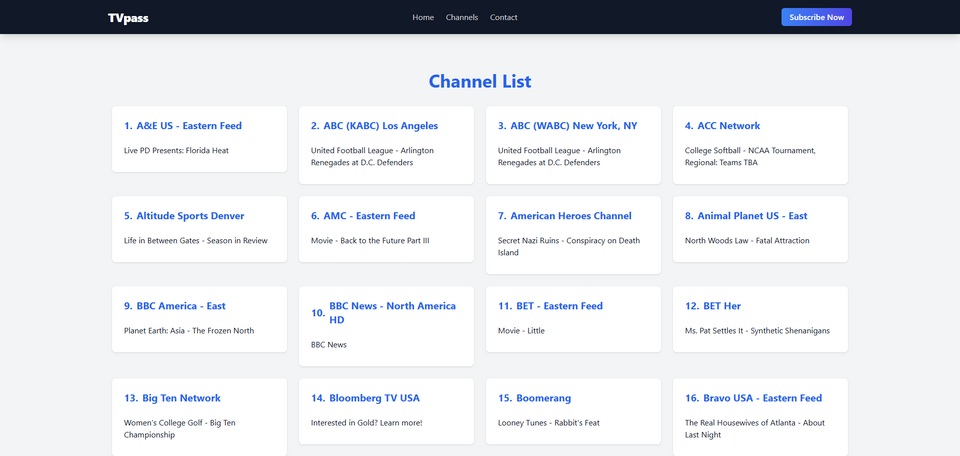Select AMC - Eastern Feed channel
This screenshot has height=456, width=960.
(369, 215)
